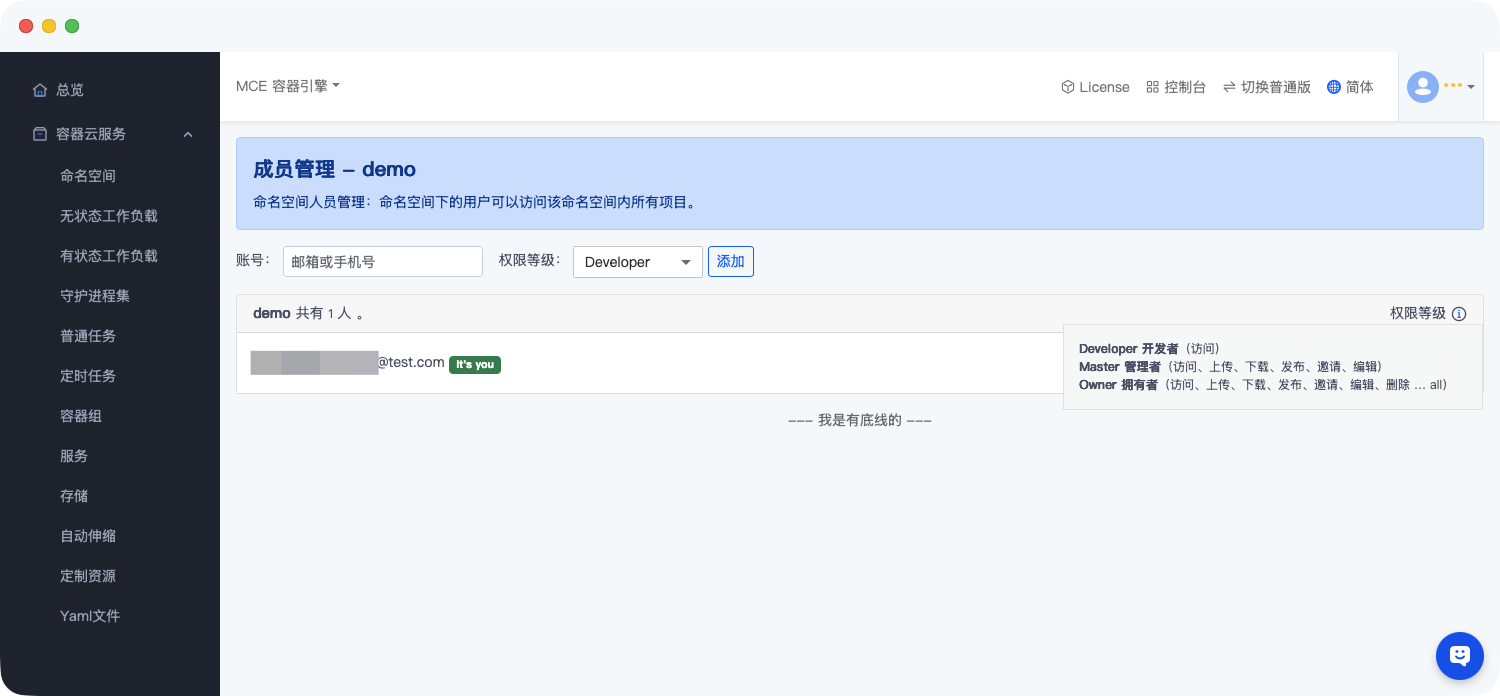Open 无状态工作负载 in the sidebar
The width and height of the screenshot is (1500, 696).
[109, 216]
